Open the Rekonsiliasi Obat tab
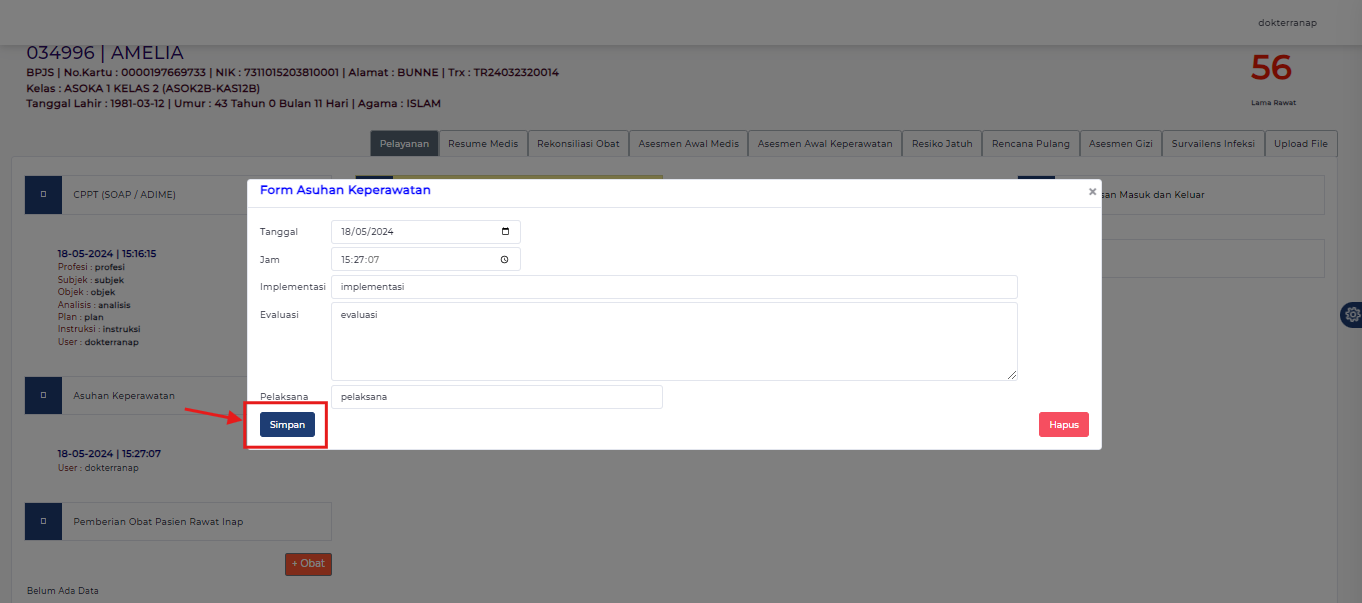This screenshot has height=603, width=1362. pos(578,143)
